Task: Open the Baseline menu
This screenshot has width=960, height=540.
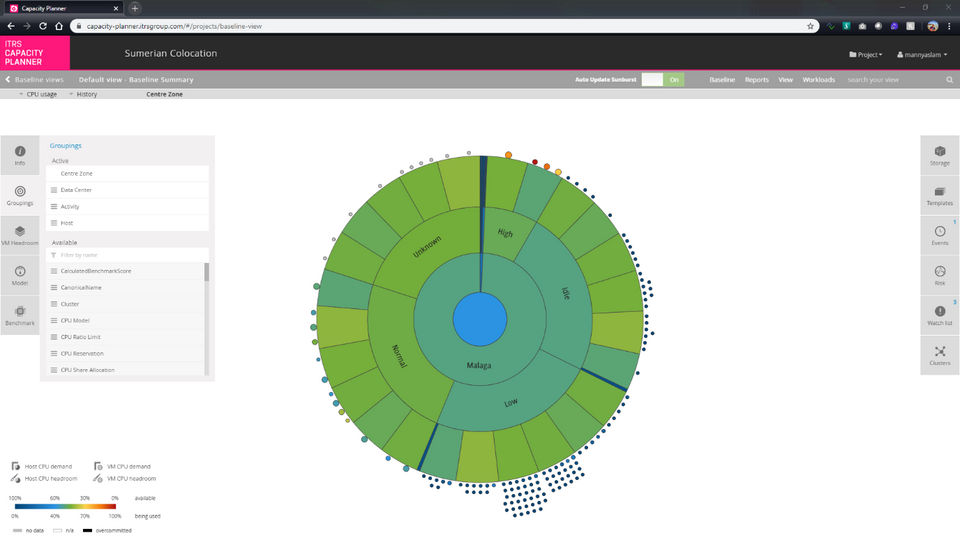Action: click(722, 80)
